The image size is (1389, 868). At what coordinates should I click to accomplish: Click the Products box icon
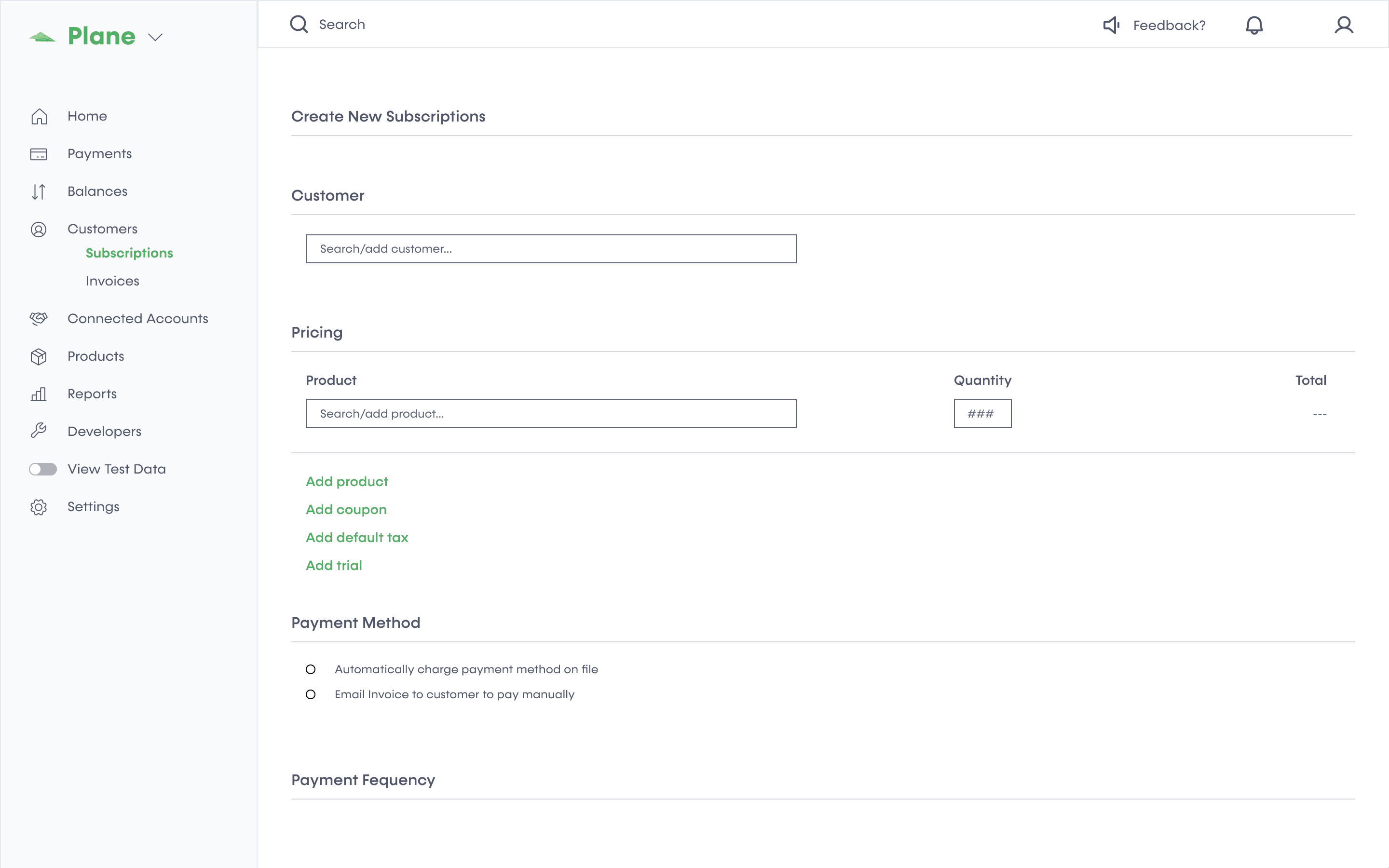[x=39, y=356]
